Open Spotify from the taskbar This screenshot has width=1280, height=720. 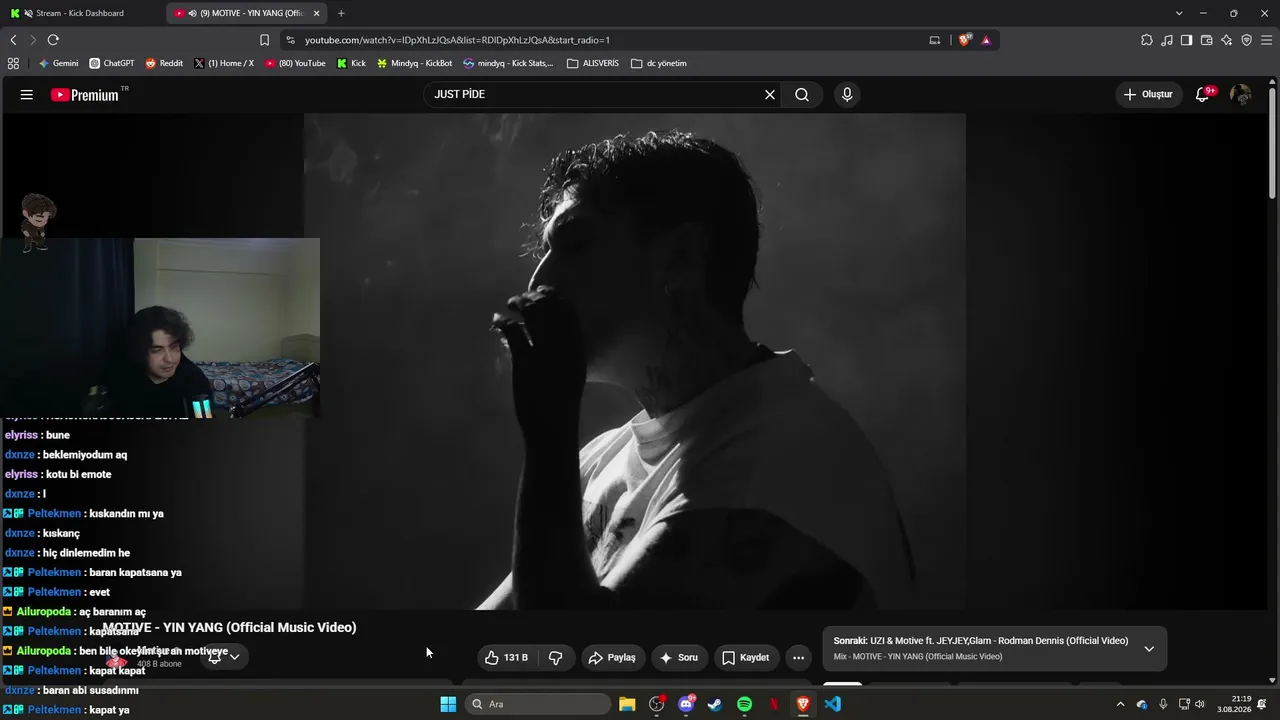click(x=744, y=704)
